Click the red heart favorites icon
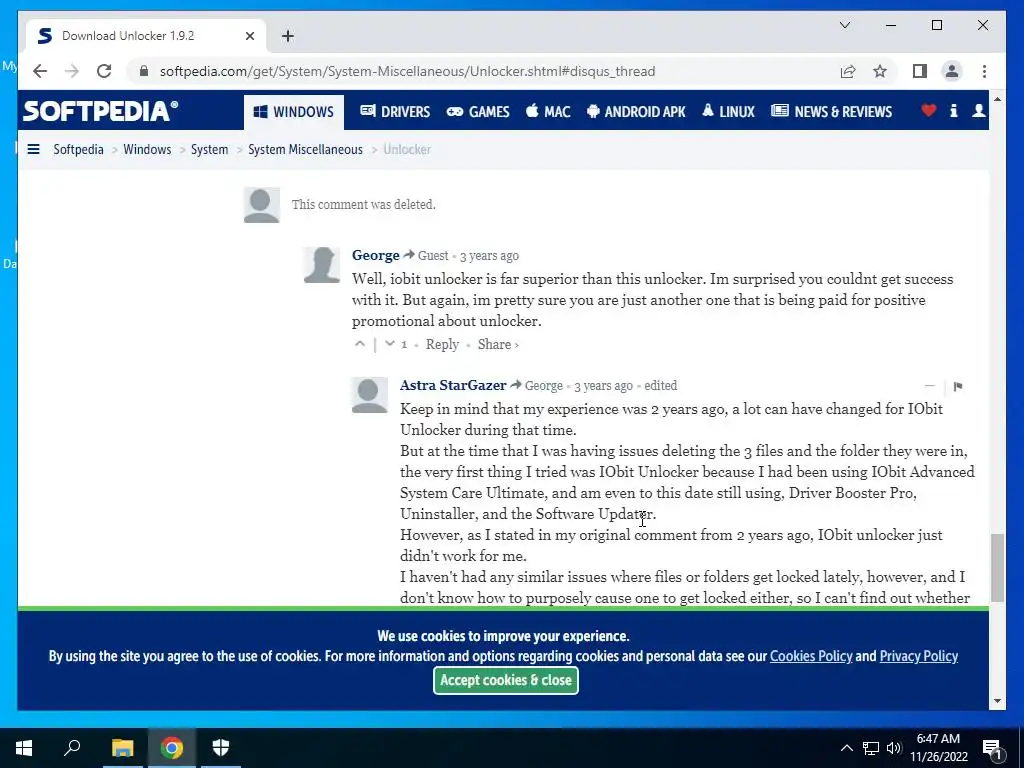 [x=929, y=111]
